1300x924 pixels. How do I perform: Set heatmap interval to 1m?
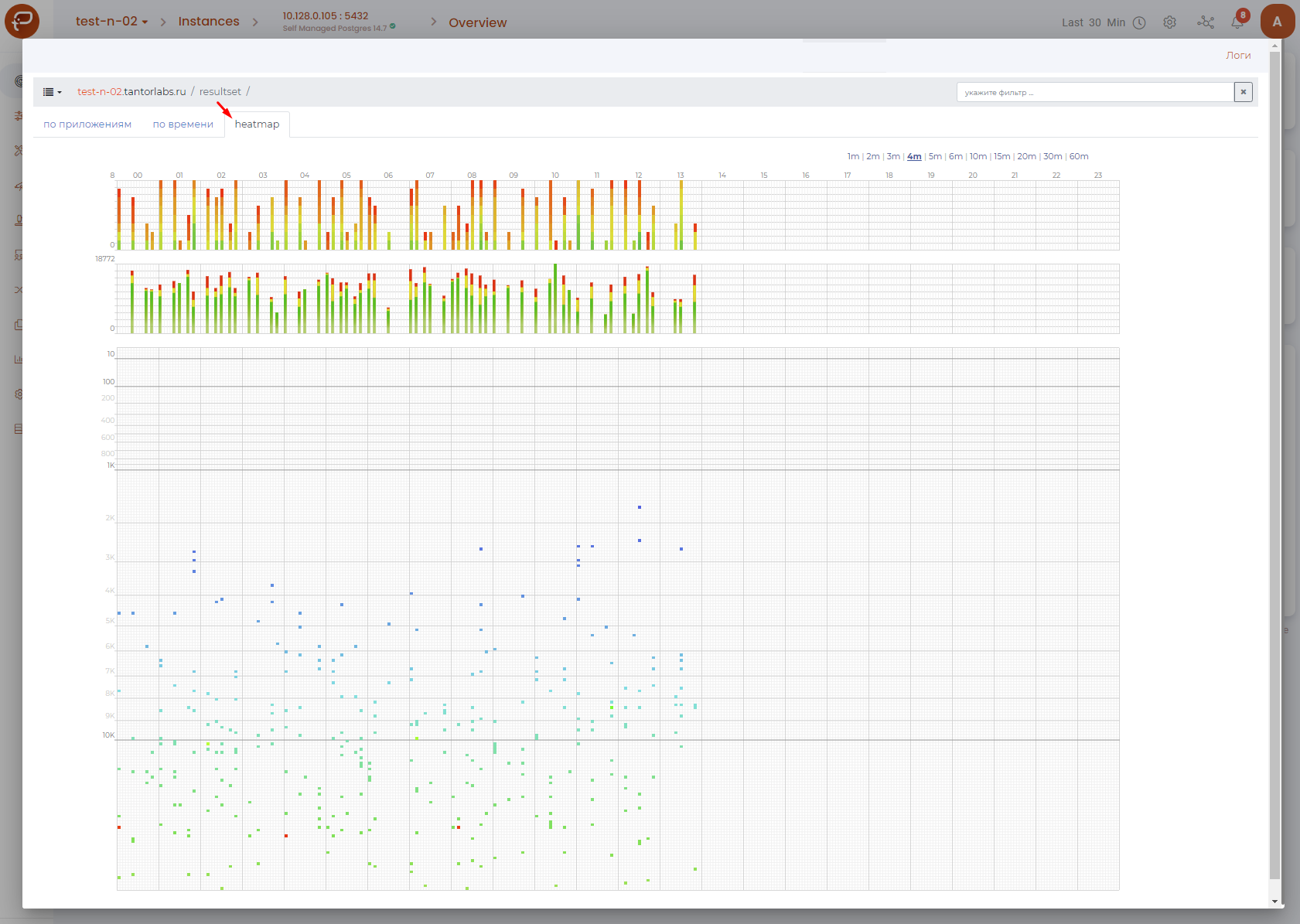[x=853, y=156]
